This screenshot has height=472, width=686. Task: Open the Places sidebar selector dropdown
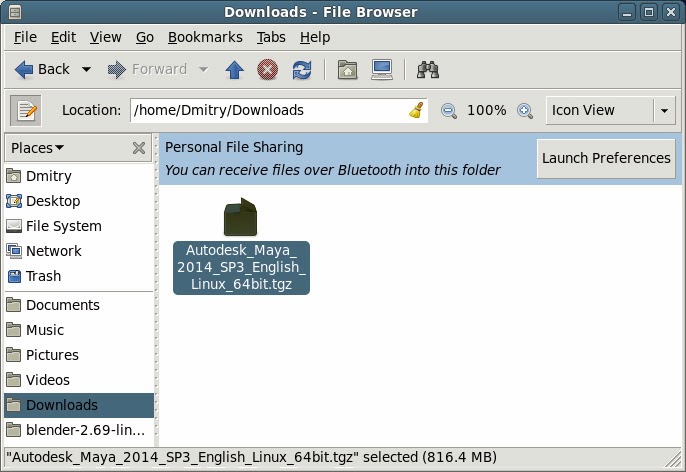coord(38,148)
